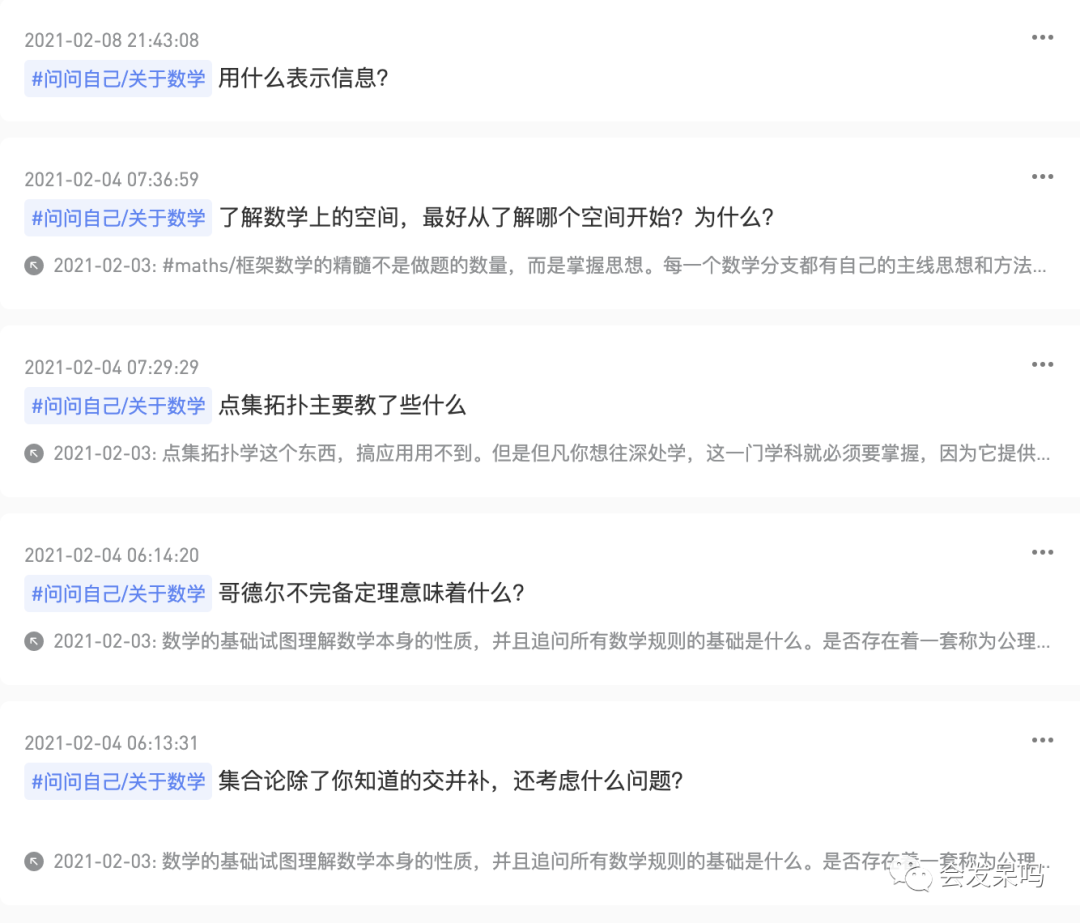Open more options for the 07:36:59 memo
The width and height of the screenshot is (1080, 923).
[x=1042, y=176]
